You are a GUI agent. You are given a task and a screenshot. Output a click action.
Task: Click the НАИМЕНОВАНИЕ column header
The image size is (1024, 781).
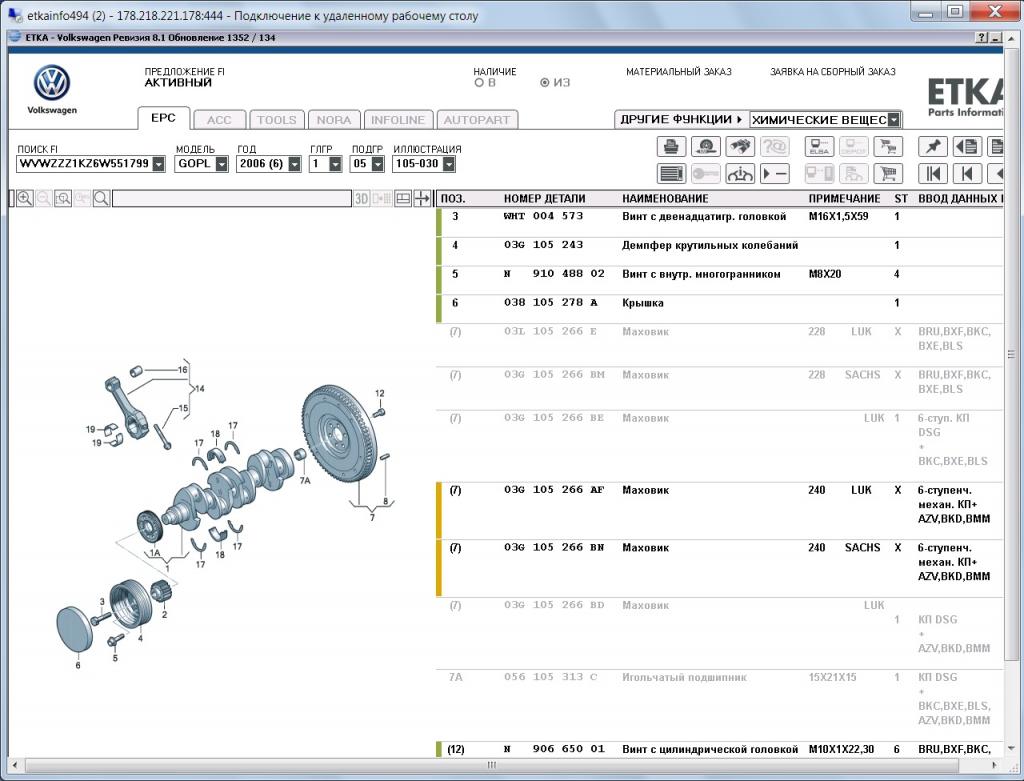665,199
